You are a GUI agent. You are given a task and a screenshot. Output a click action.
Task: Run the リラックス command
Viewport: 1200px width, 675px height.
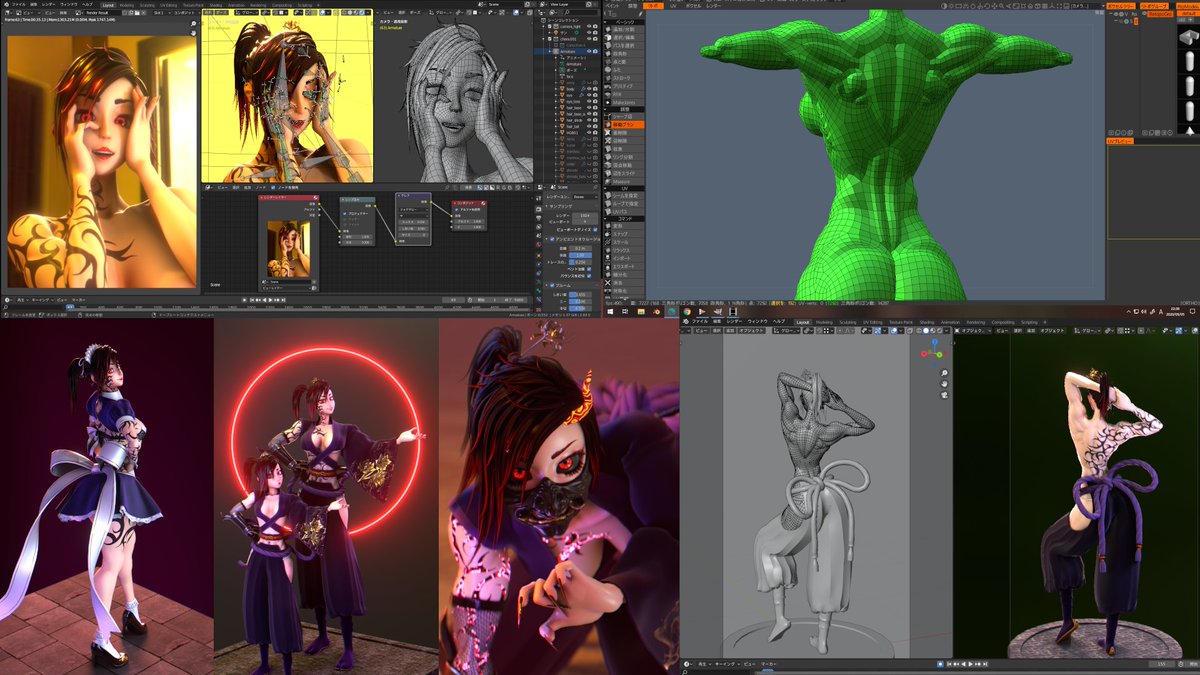(623, 250)
